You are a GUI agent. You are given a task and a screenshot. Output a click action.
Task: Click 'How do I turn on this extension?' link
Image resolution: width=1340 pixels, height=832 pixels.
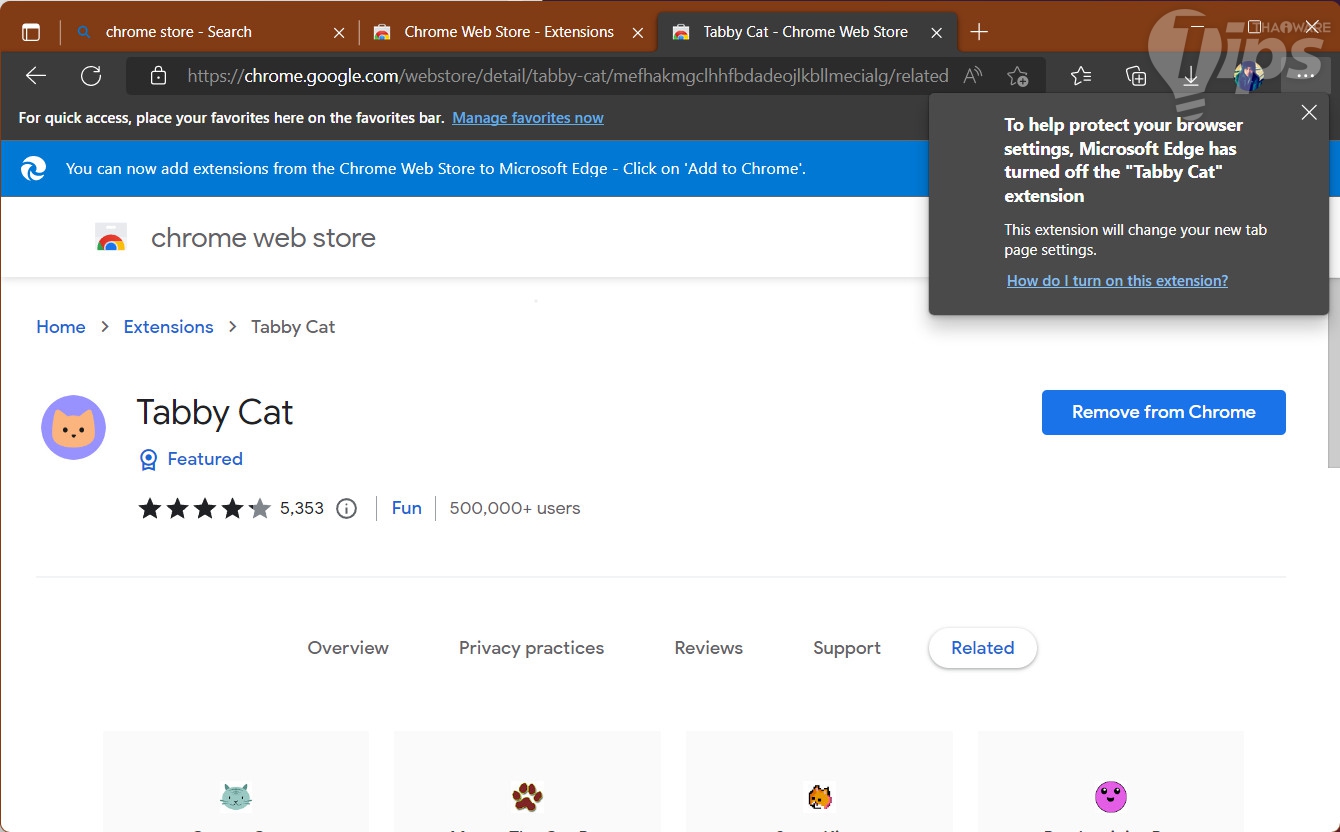(1117, 281)
